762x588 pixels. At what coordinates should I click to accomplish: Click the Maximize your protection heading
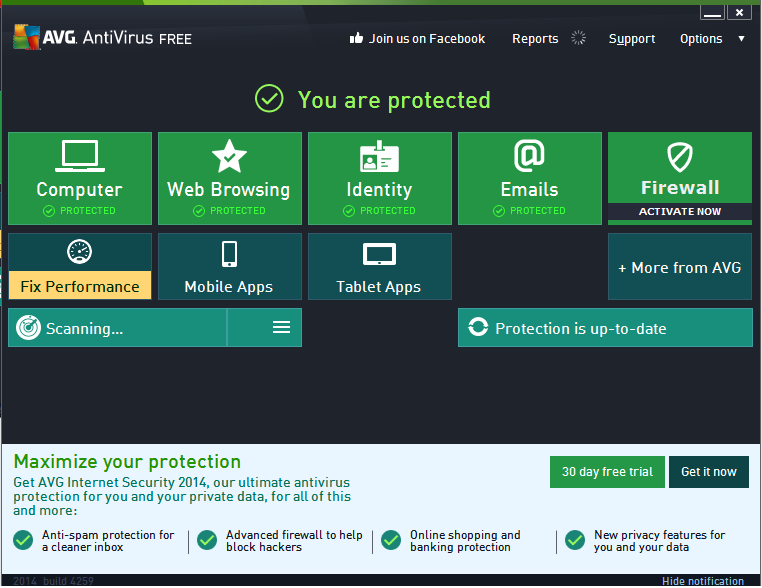coord(127,462)
